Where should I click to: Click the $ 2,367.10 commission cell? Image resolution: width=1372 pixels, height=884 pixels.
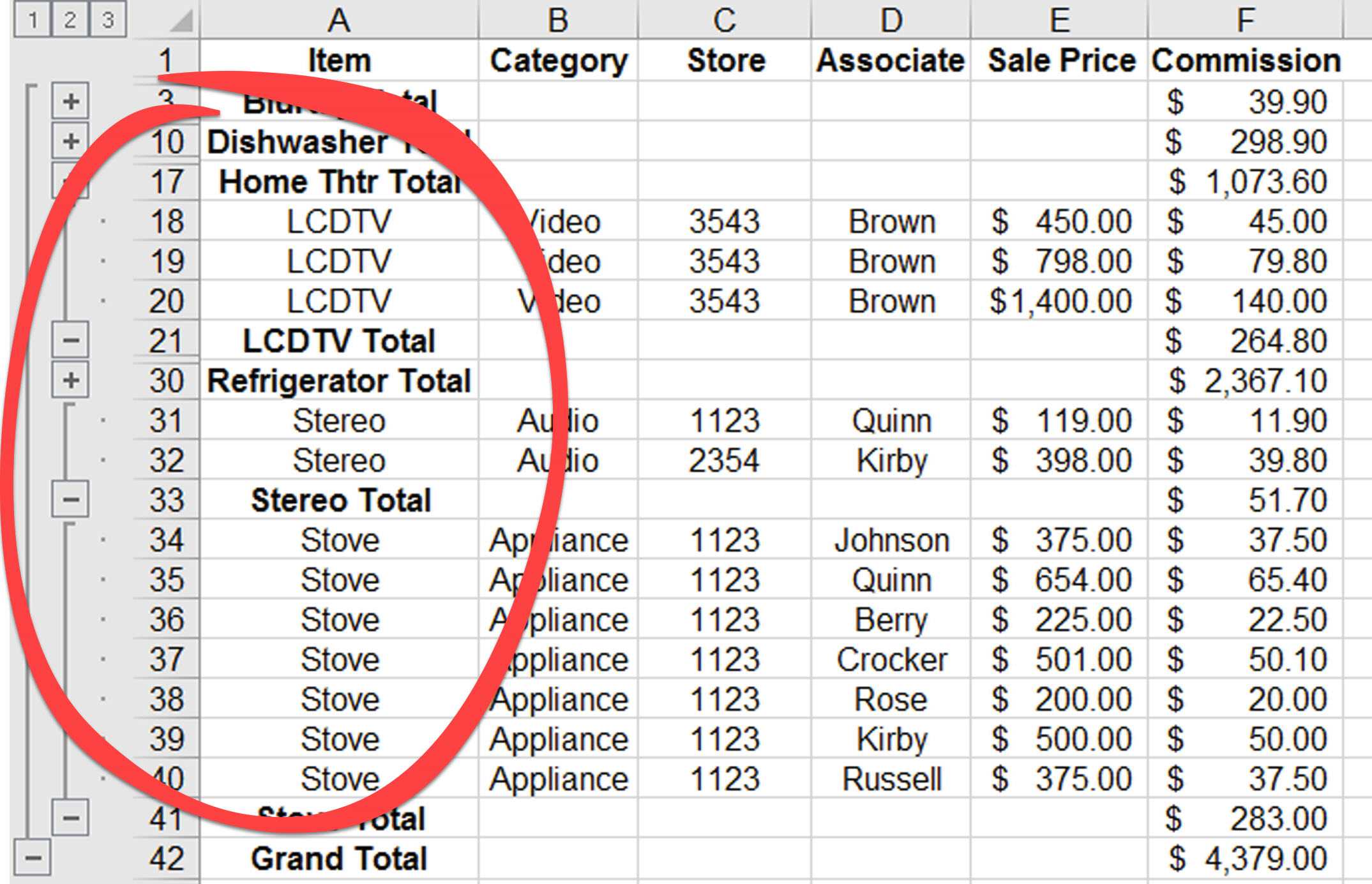tap(1246, 380)
